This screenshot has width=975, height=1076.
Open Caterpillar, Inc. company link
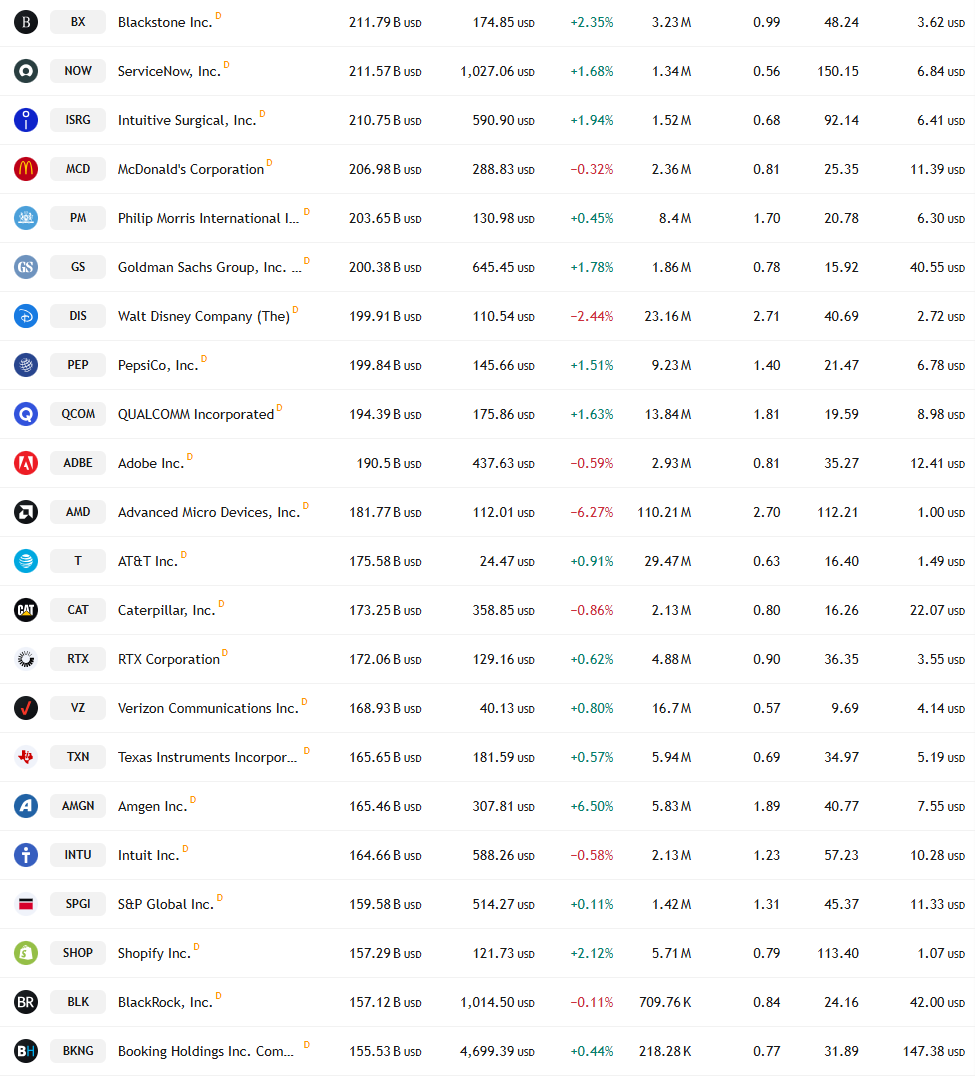pos(166,611)
